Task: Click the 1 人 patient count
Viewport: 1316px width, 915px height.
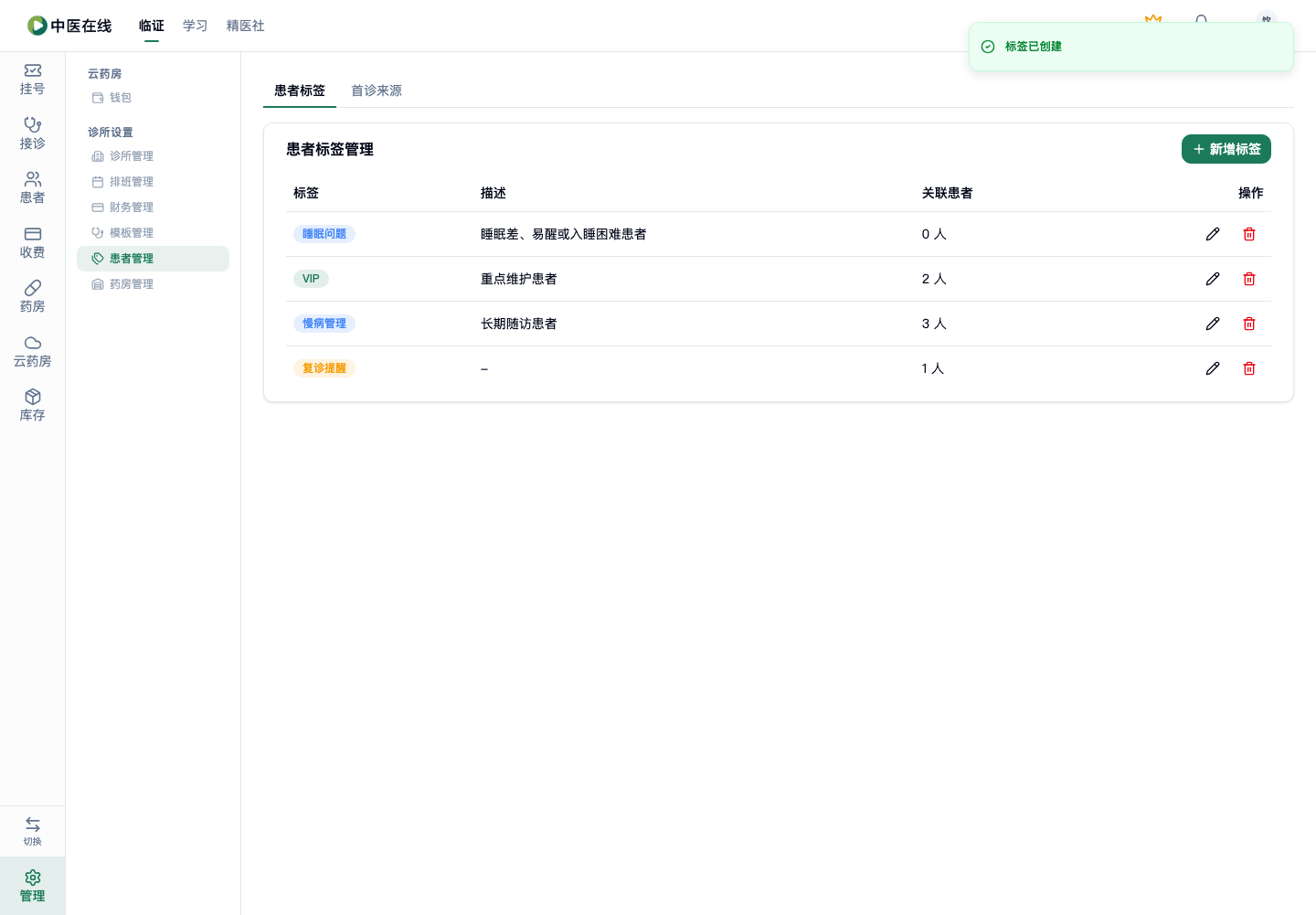Action: point(933,368)
